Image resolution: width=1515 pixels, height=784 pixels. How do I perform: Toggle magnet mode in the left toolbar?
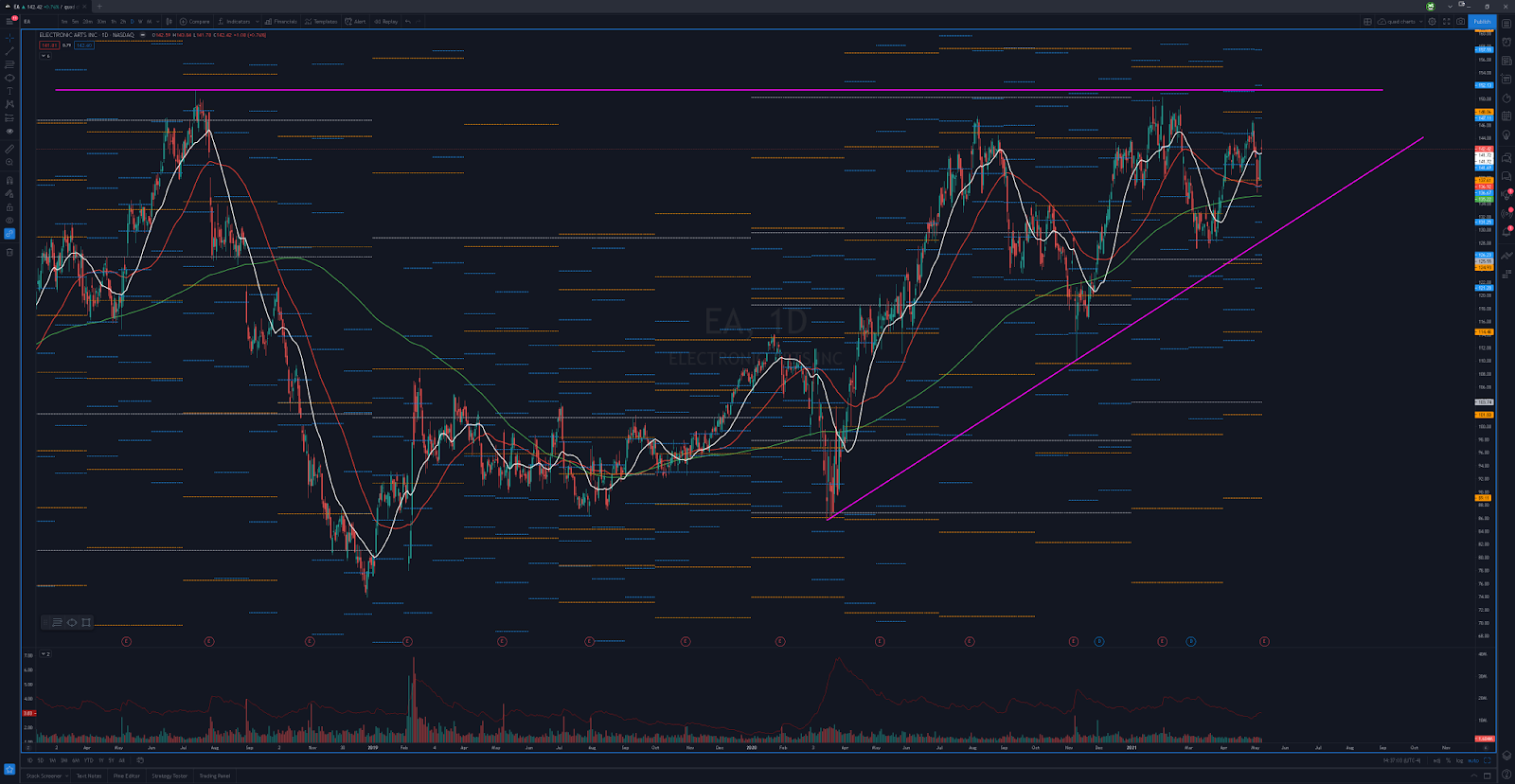pos(9,180)
